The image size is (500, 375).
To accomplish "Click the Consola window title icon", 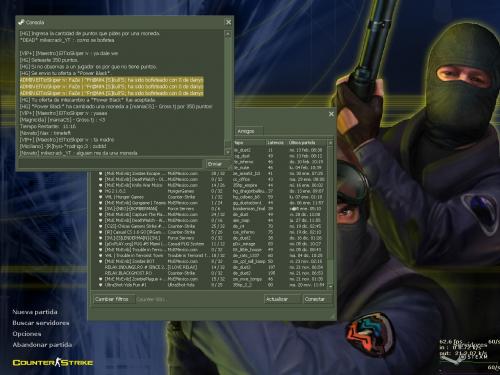I will coord(21,22).
